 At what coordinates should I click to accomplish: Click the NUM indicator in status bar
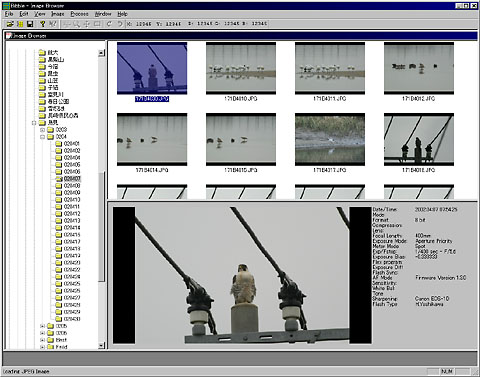[x=447, y=371]
